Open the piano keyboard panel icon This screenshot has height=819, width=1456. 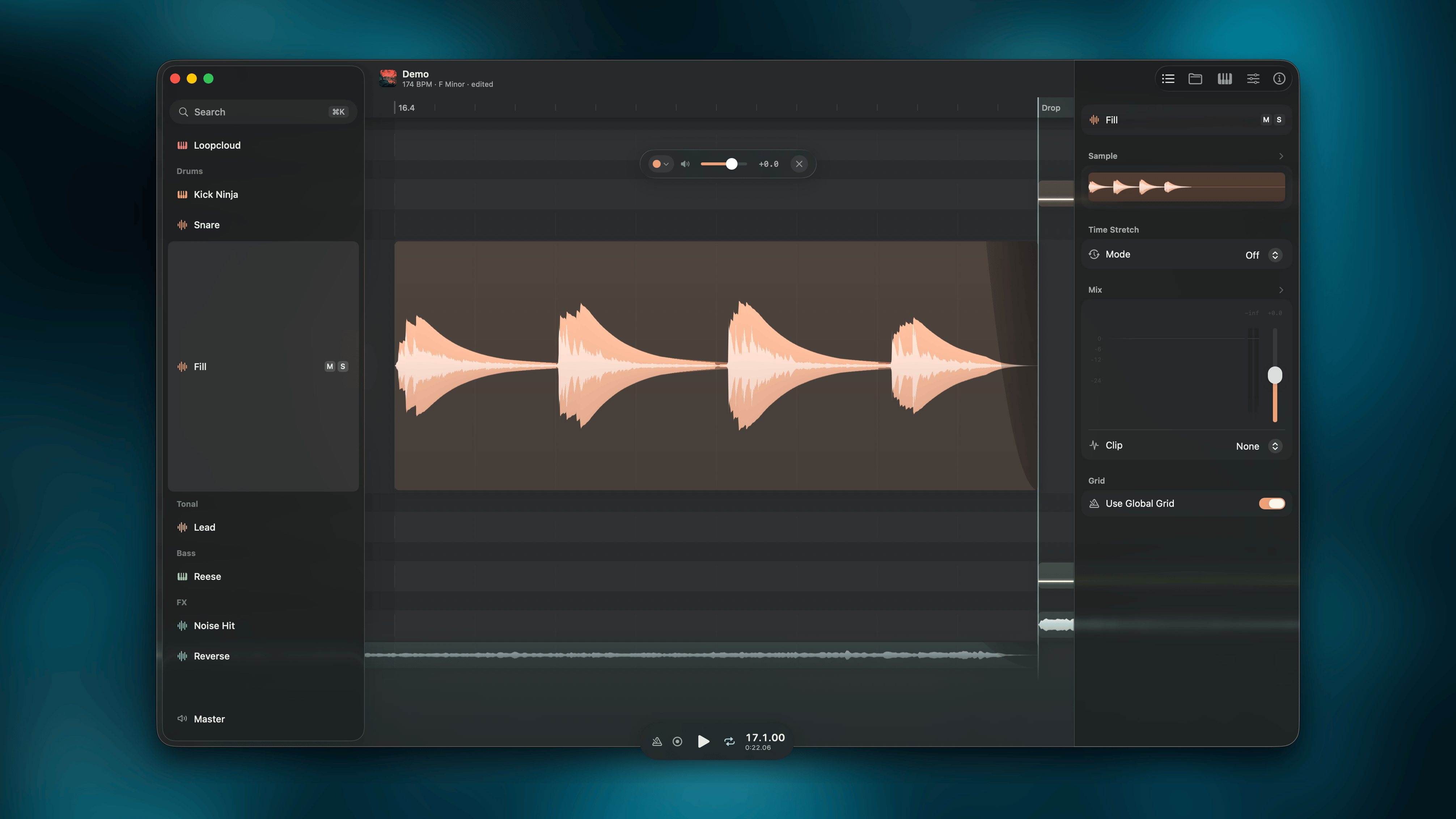1224,78
